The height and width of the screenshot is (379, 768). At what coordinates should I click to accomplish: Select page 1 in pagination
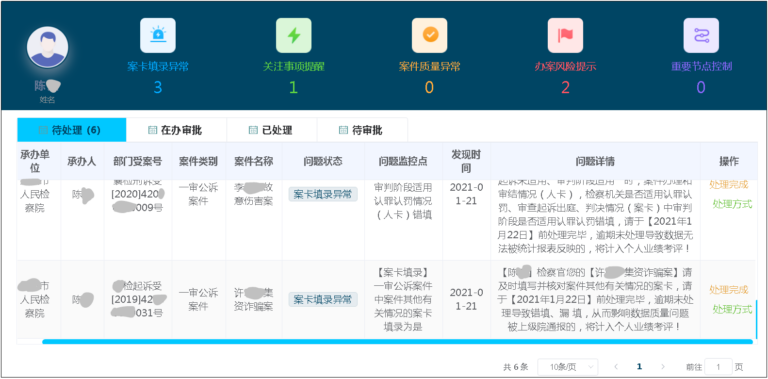click(x=639, y=366)
